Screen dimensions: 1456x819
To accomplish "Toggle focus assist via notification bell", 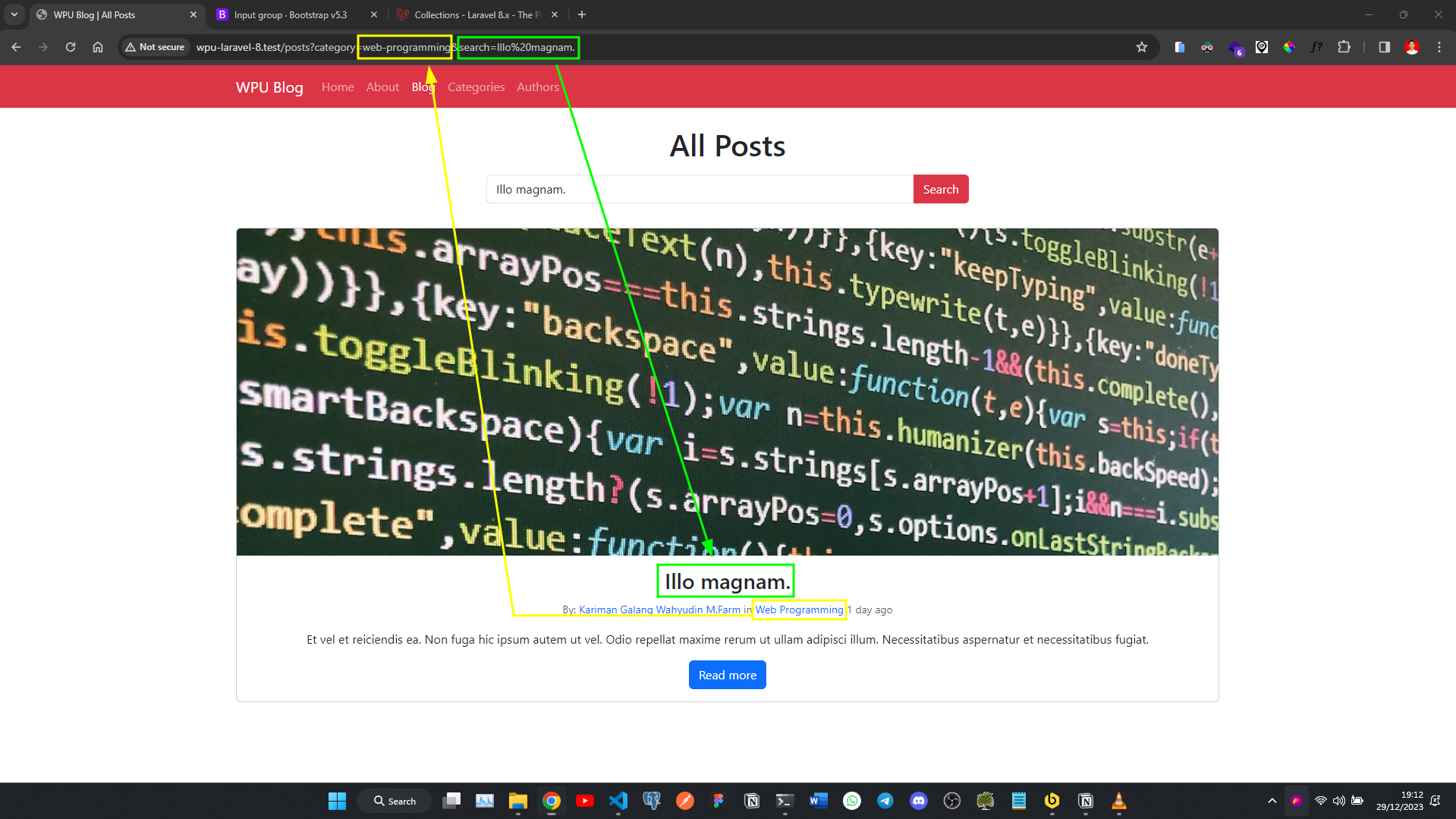I will [1434, 800].
